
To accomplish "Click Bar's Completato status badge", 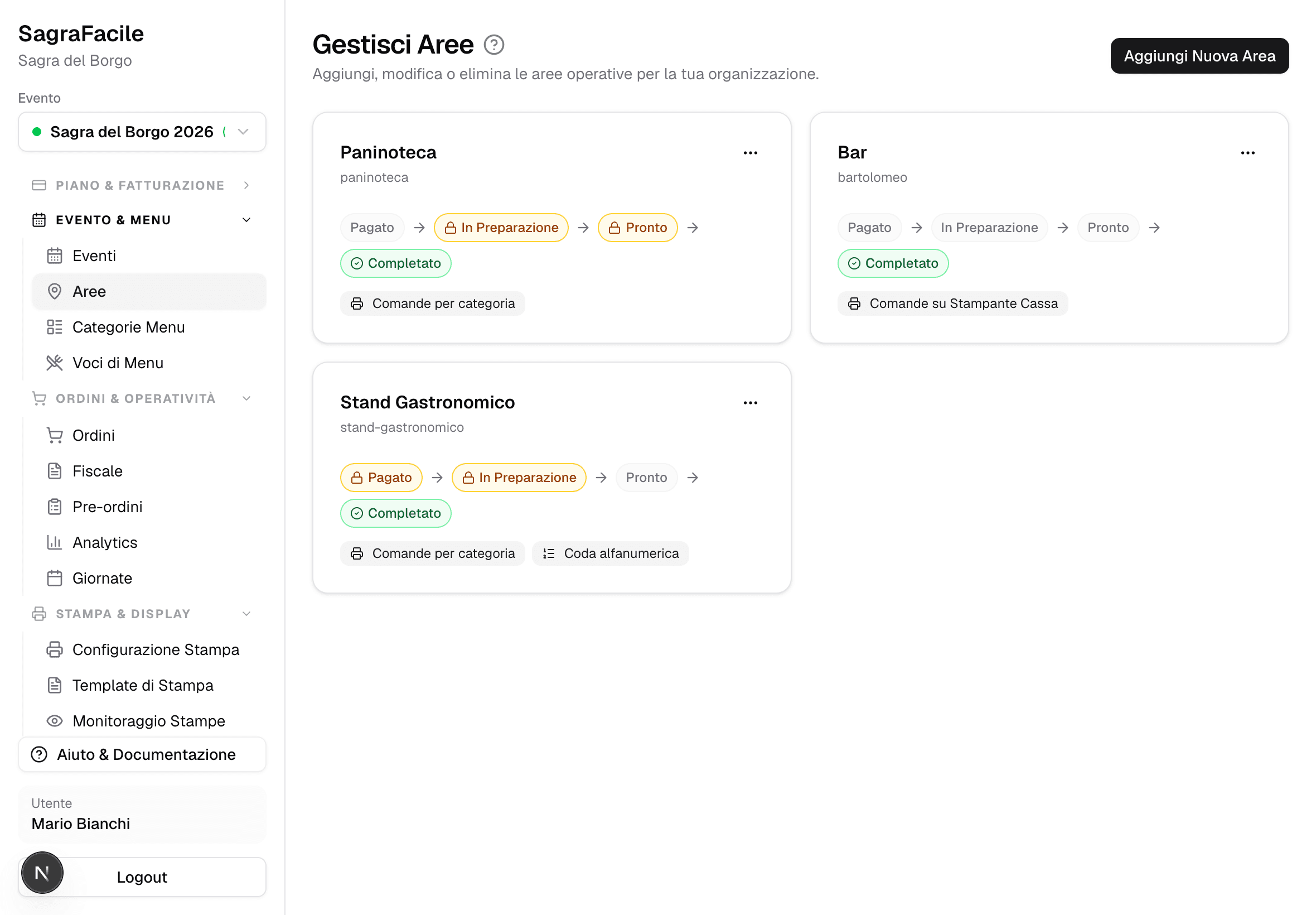I will tap(893, 263).
